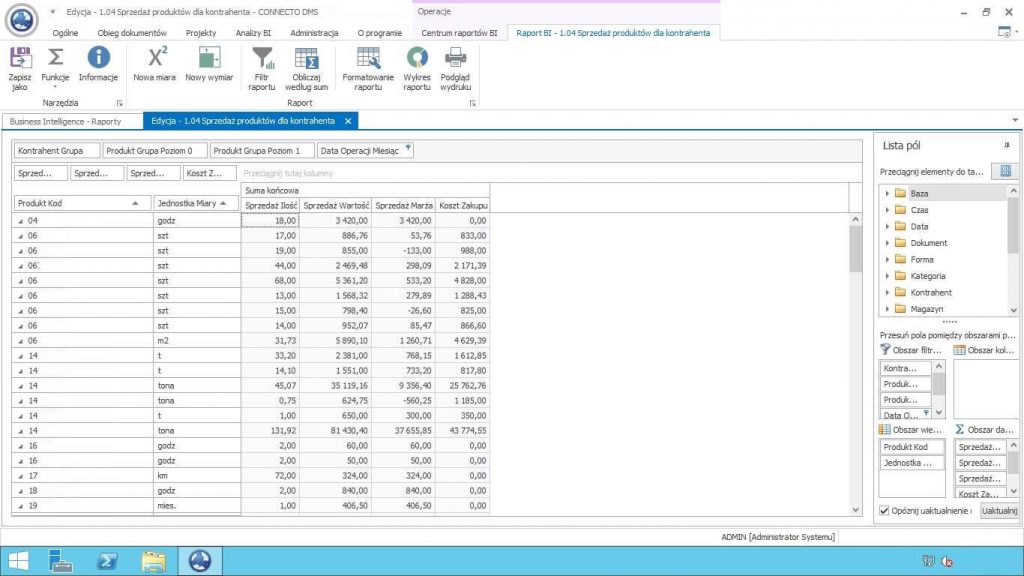1024x576 pixels.
Task: Click the pin icon of Lista pól
Action: click(1006, 145)
